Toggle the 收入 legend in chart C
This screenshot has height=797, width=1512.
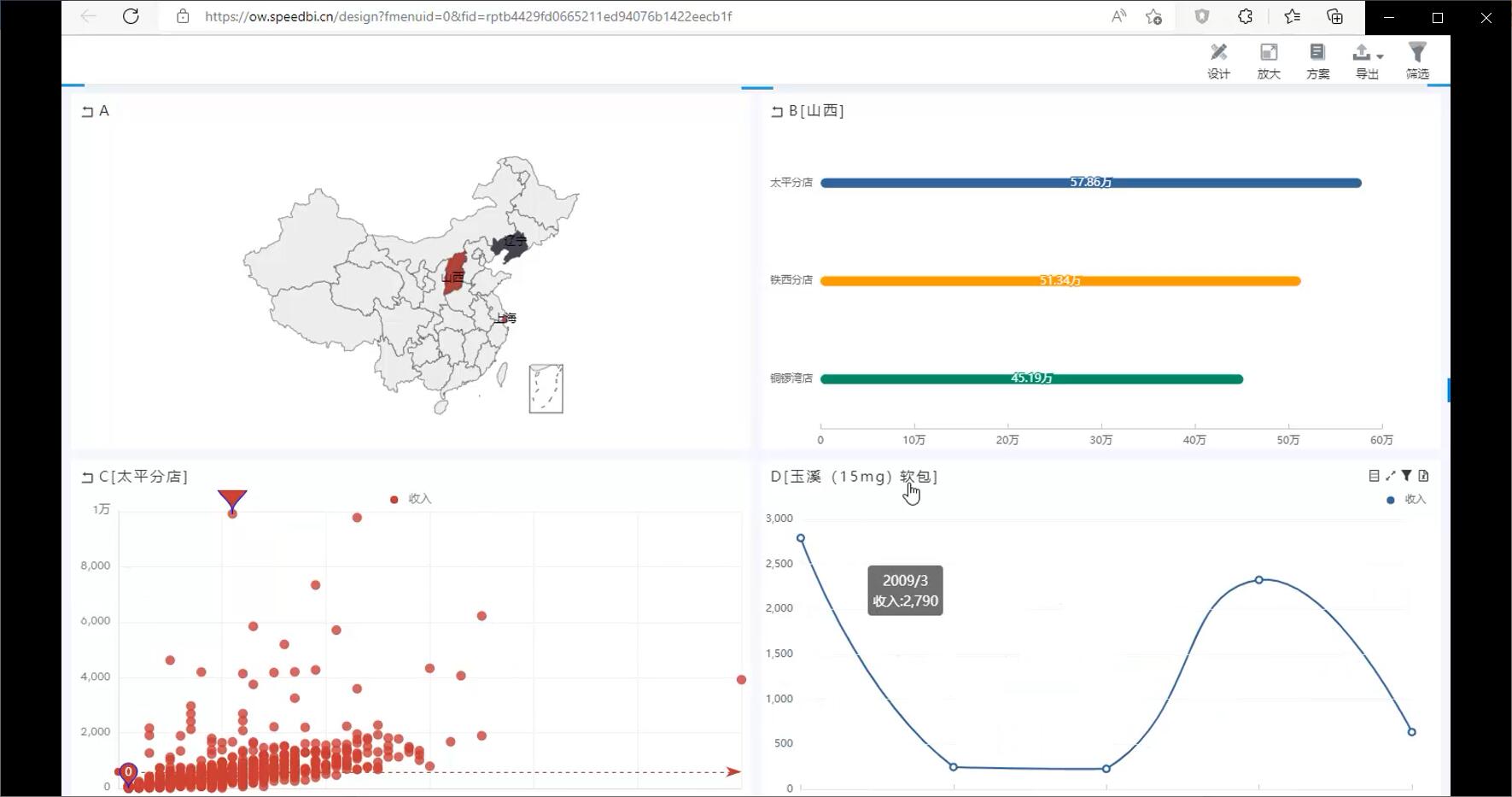tap(411, 499)
